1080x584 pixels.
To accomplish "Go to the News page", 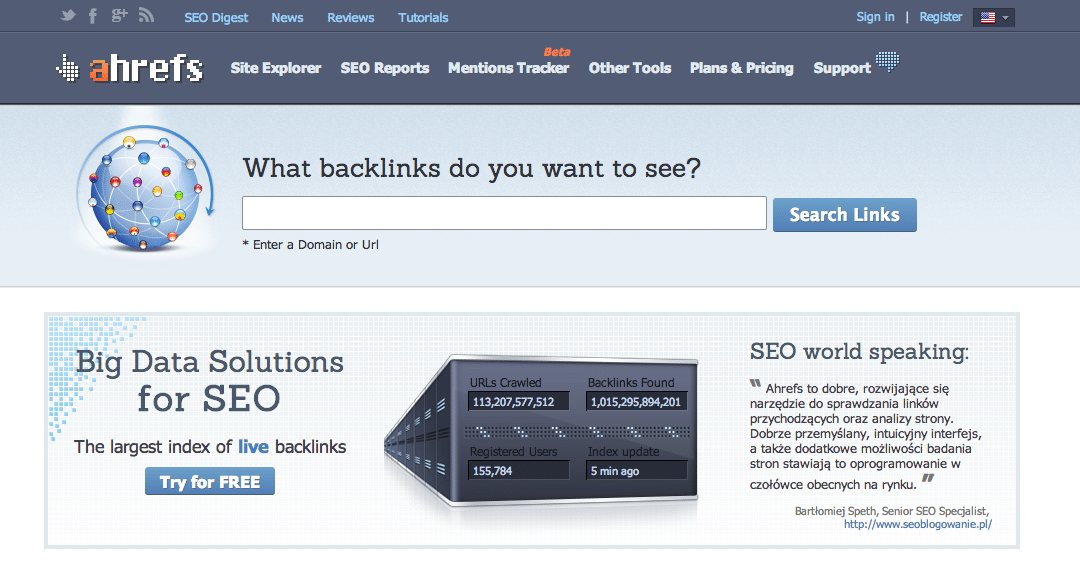I will pyautogui.click(x=287, y=17).
